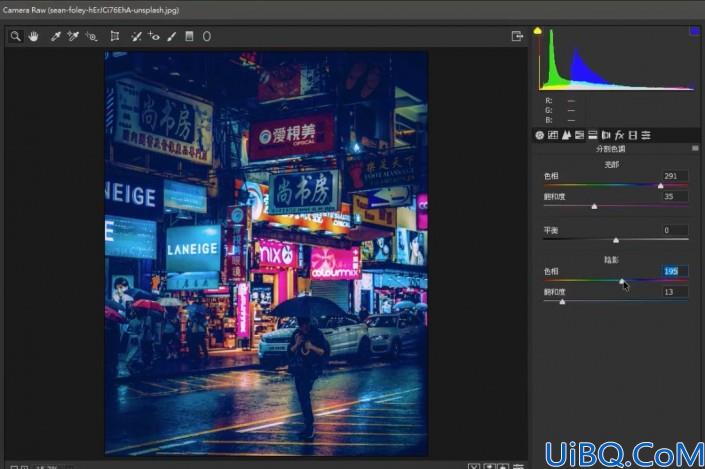
Task: Open the Presets panel tab
Action: pos(646,135)
